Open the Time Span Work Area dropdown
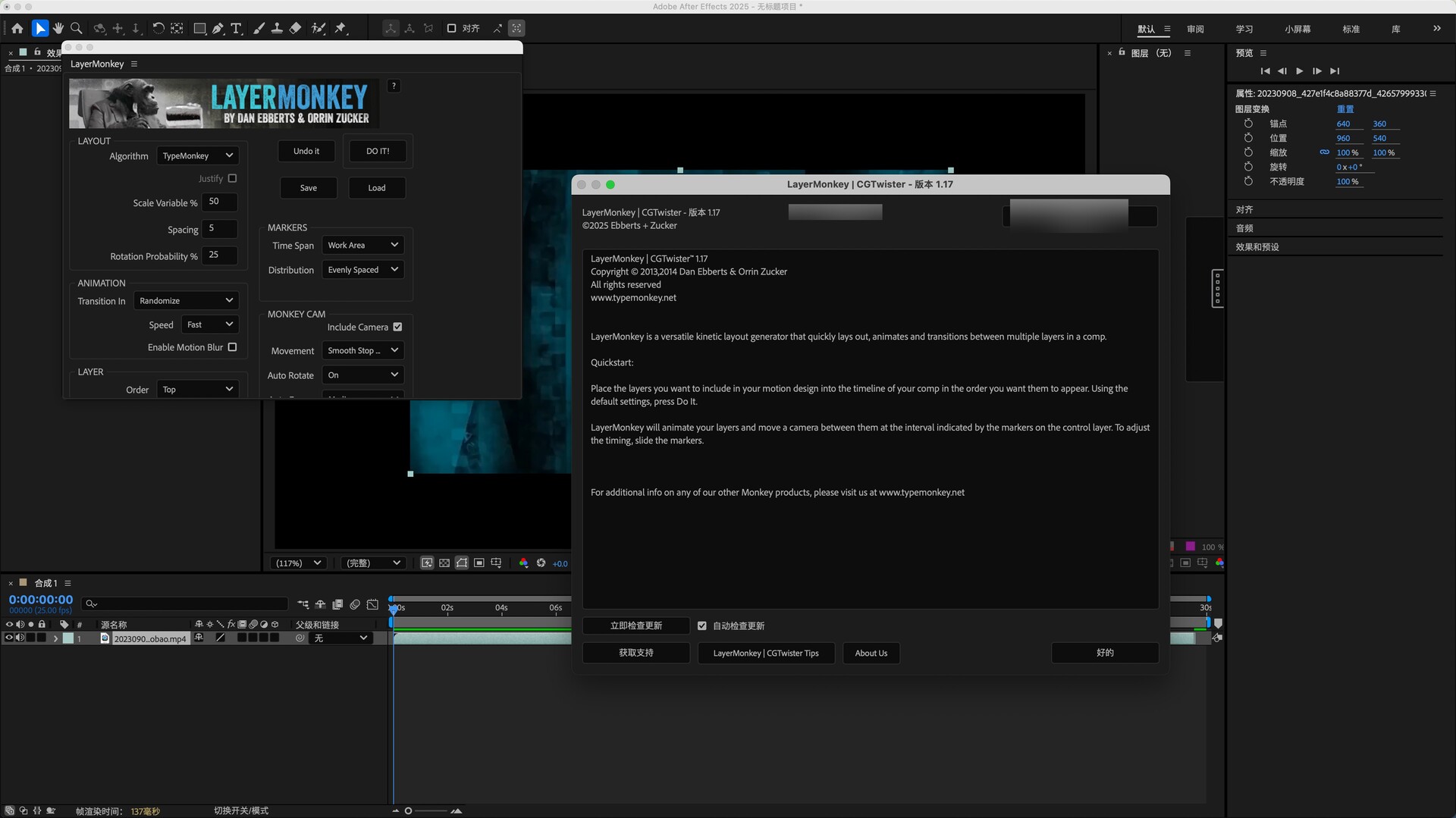 362,245
